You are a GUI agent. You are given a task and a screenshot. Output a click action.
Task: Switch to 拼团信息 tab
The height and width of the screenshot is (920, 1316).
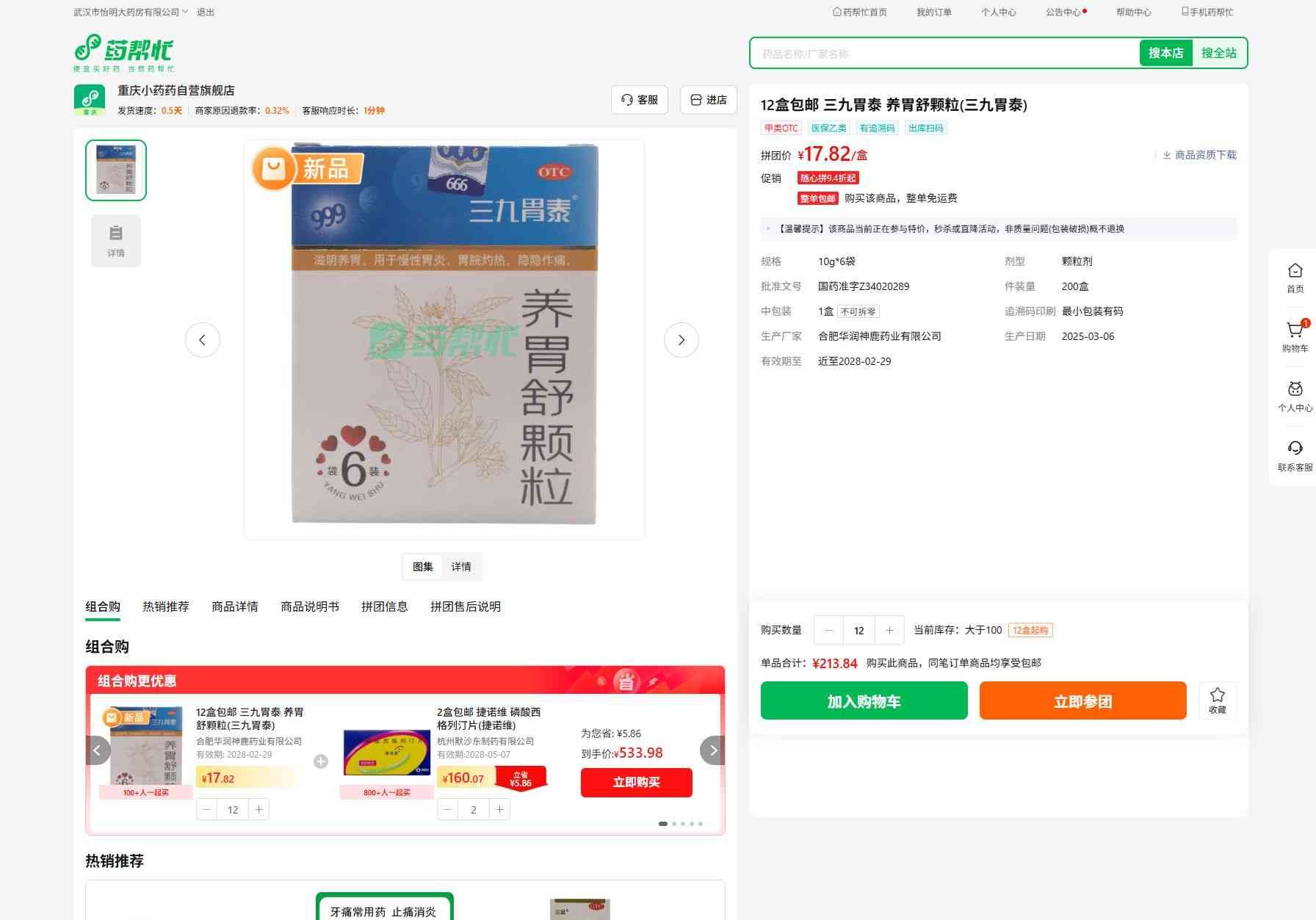[x=384, y=606]
